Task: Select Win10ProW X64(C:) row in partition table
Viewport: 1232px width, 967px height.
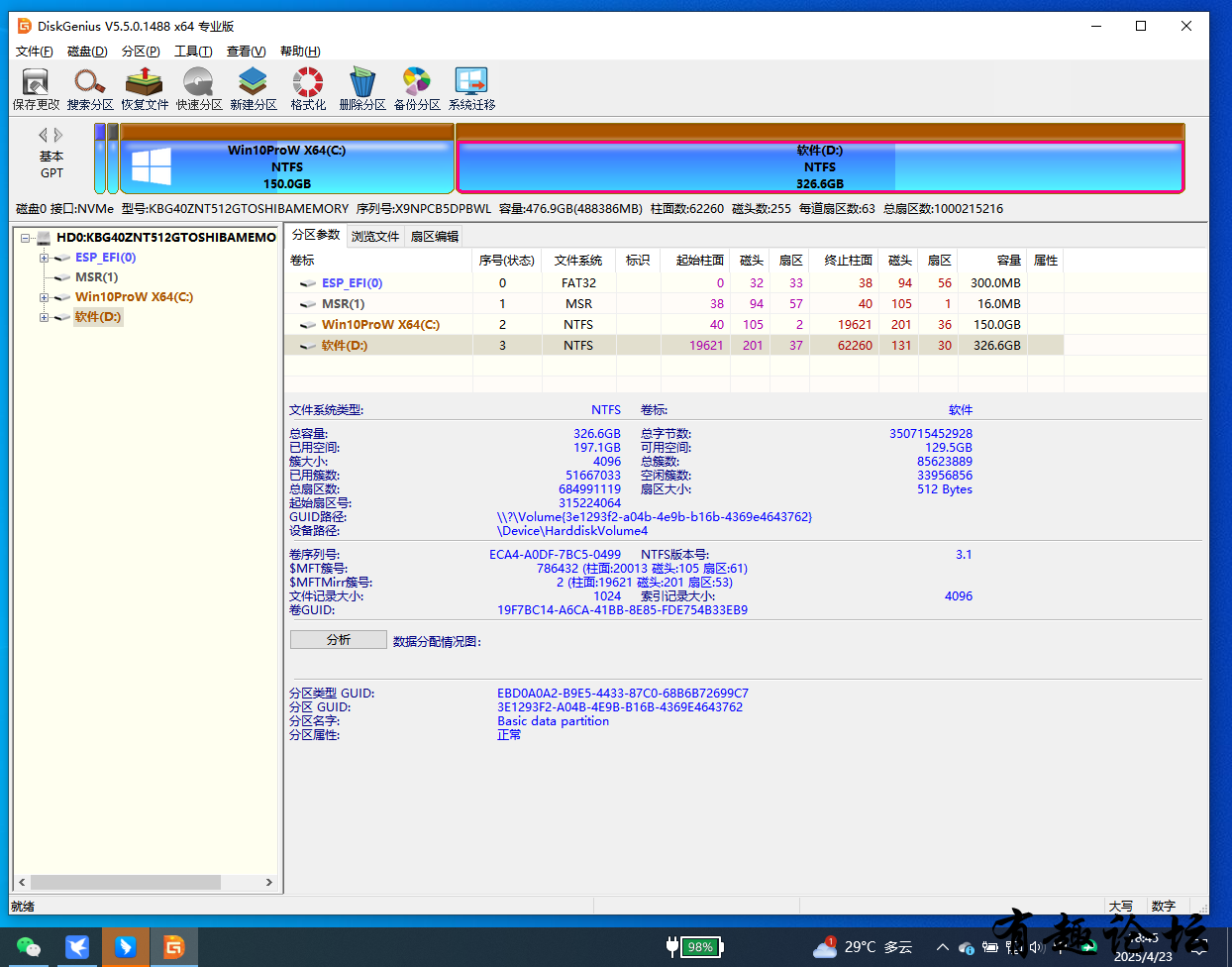Action: [x=673, y=325]
